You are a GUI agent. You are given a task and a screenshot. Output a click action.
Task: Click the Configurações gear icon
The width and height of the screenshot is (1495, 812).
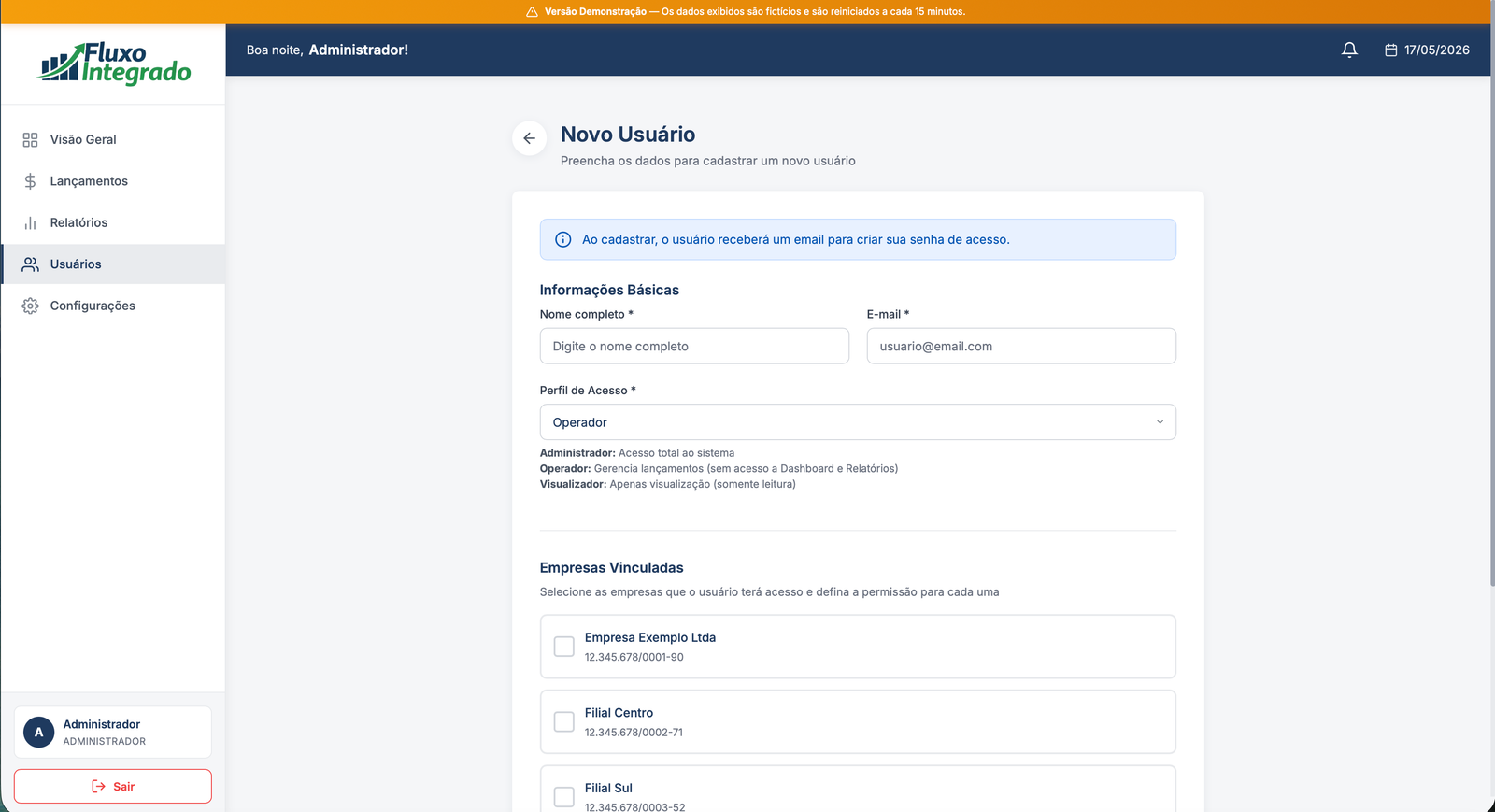(30, 306)
